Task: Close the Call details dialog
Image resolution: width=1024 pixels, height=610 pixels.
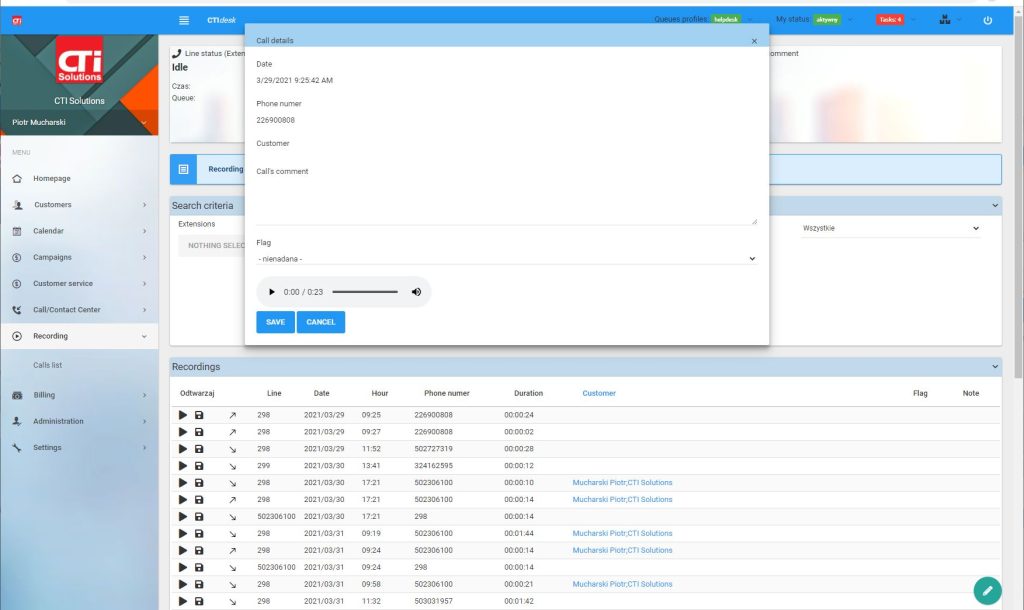Action: pos(754,41)
